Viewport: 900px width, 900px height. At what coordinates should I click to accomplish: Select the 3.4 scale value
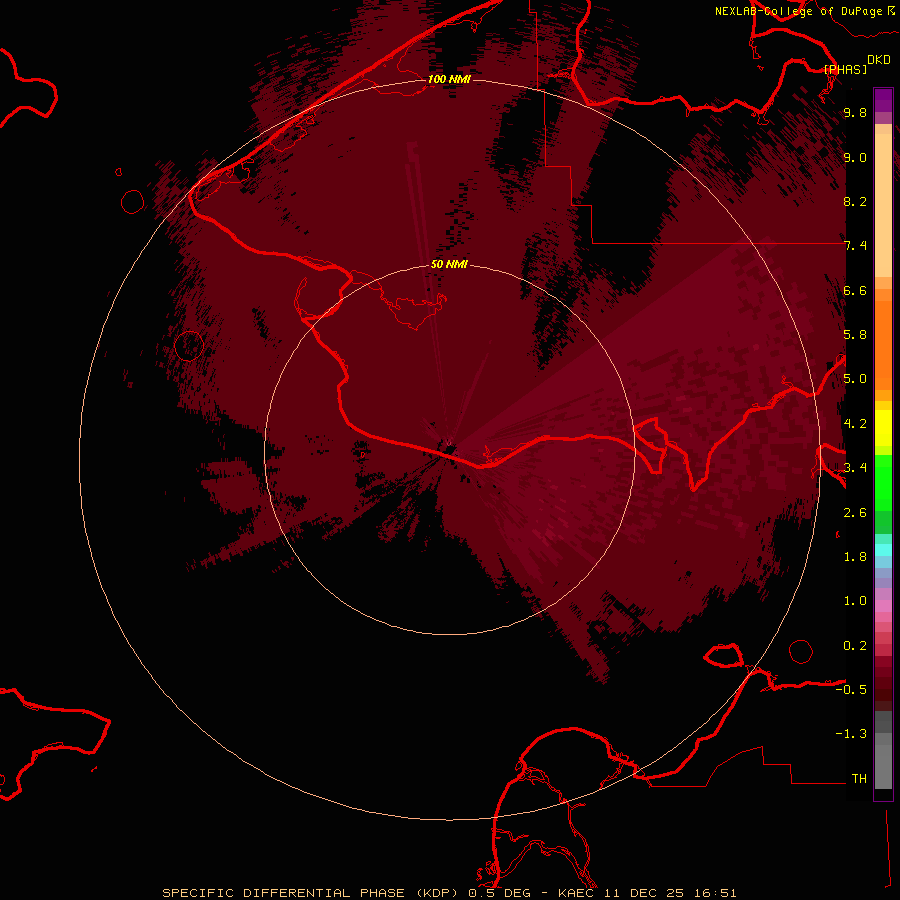855,468
